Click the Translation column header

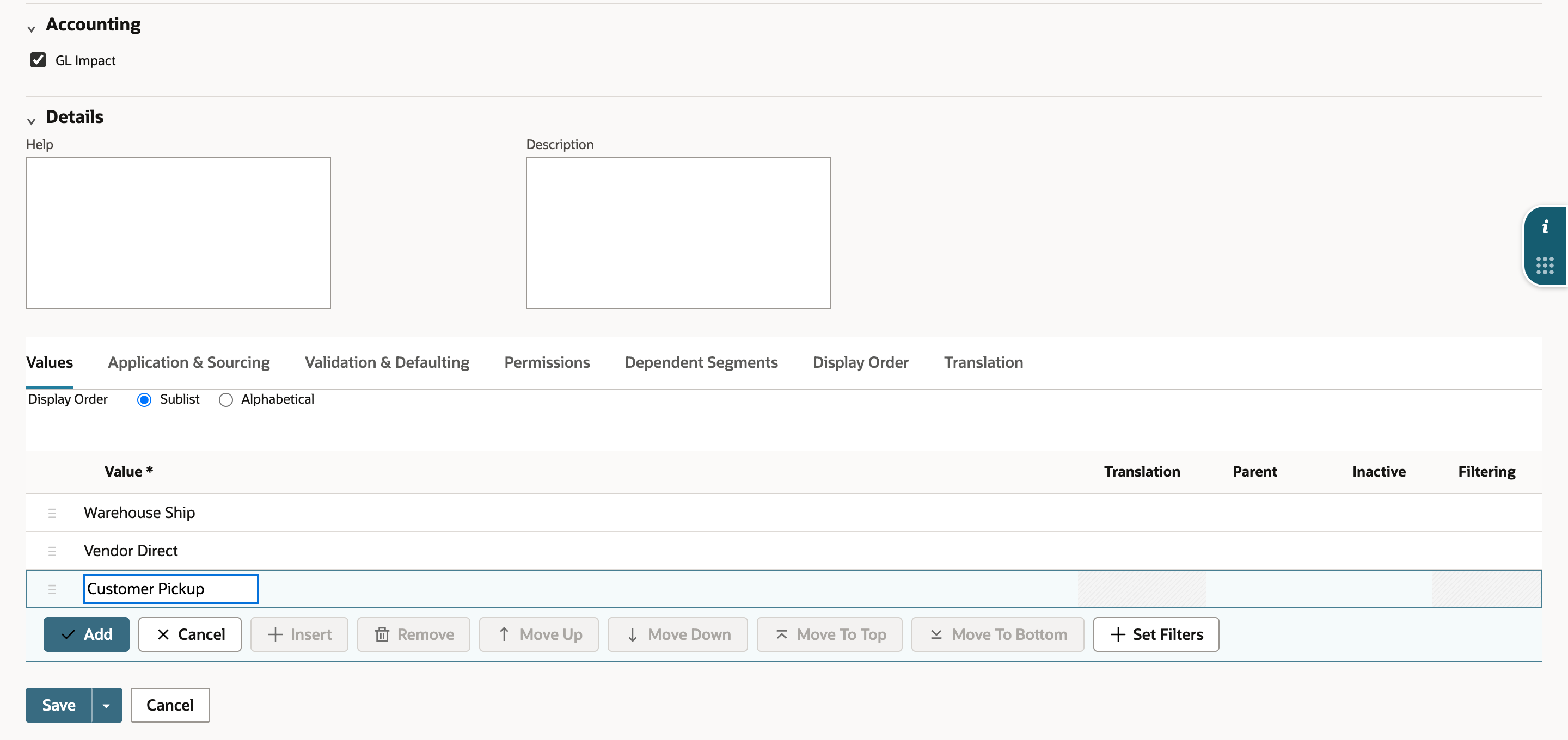pyautogui.click(x=1142, y=472)
